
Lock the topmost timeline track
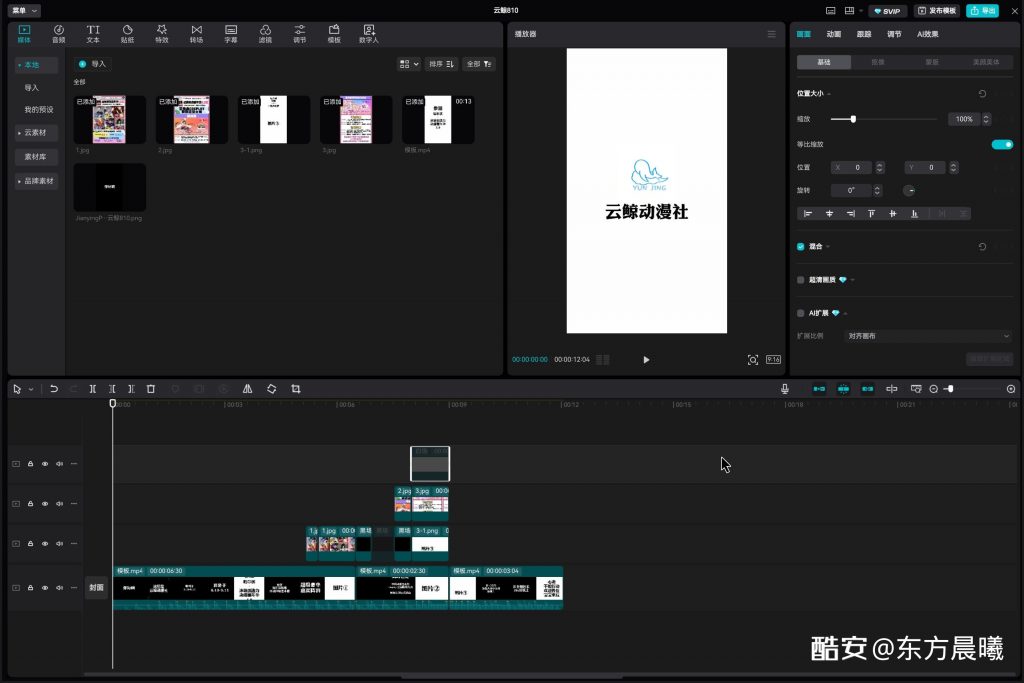[x=31, y=464]
